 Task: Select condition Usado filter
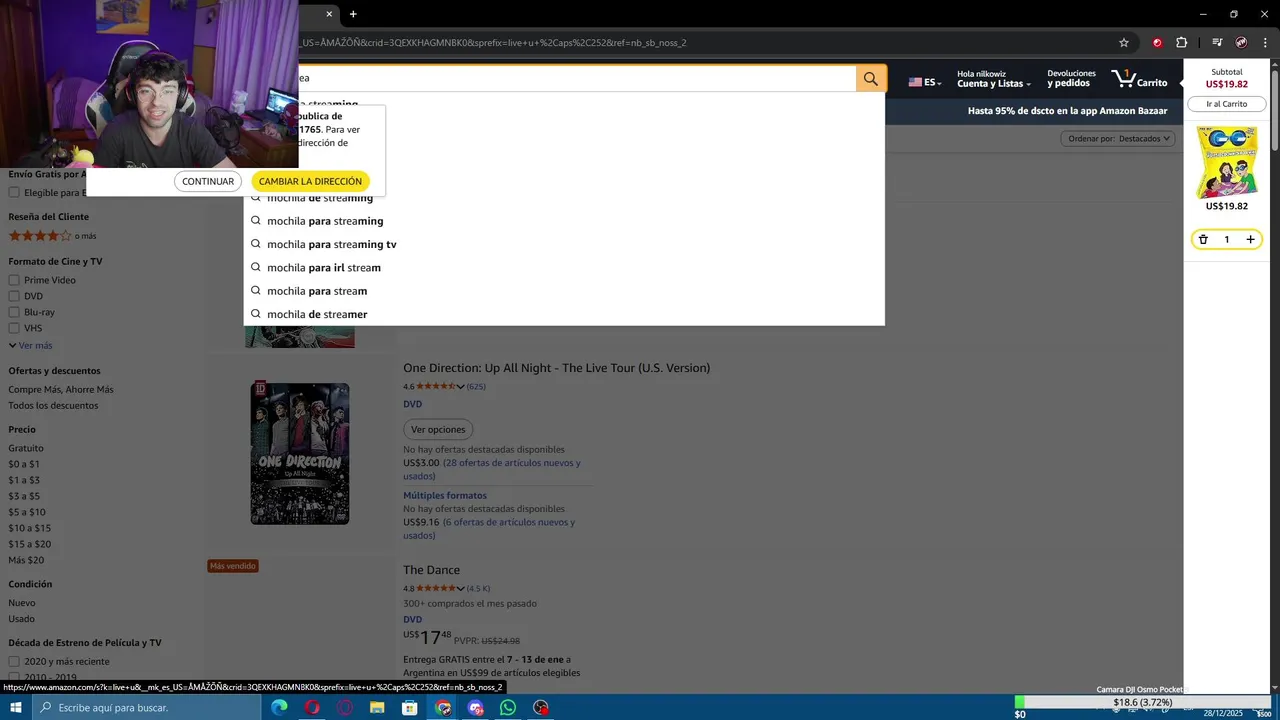pyautogui.click(x=21, y=619)
